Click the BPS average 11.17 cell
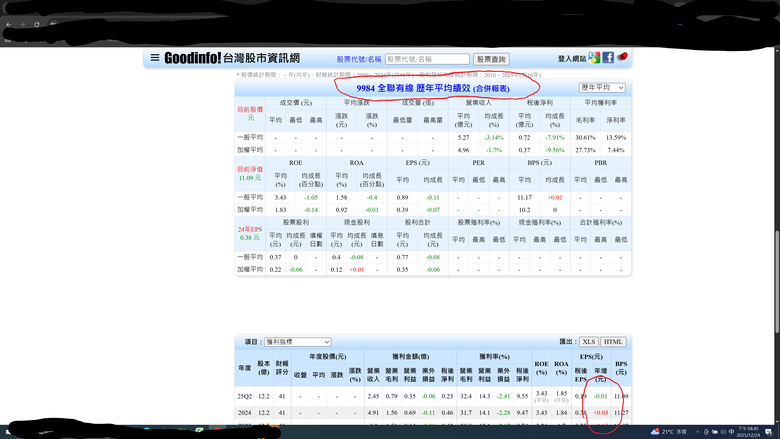Viewport: 780px width, 439px height. [524, 197]
